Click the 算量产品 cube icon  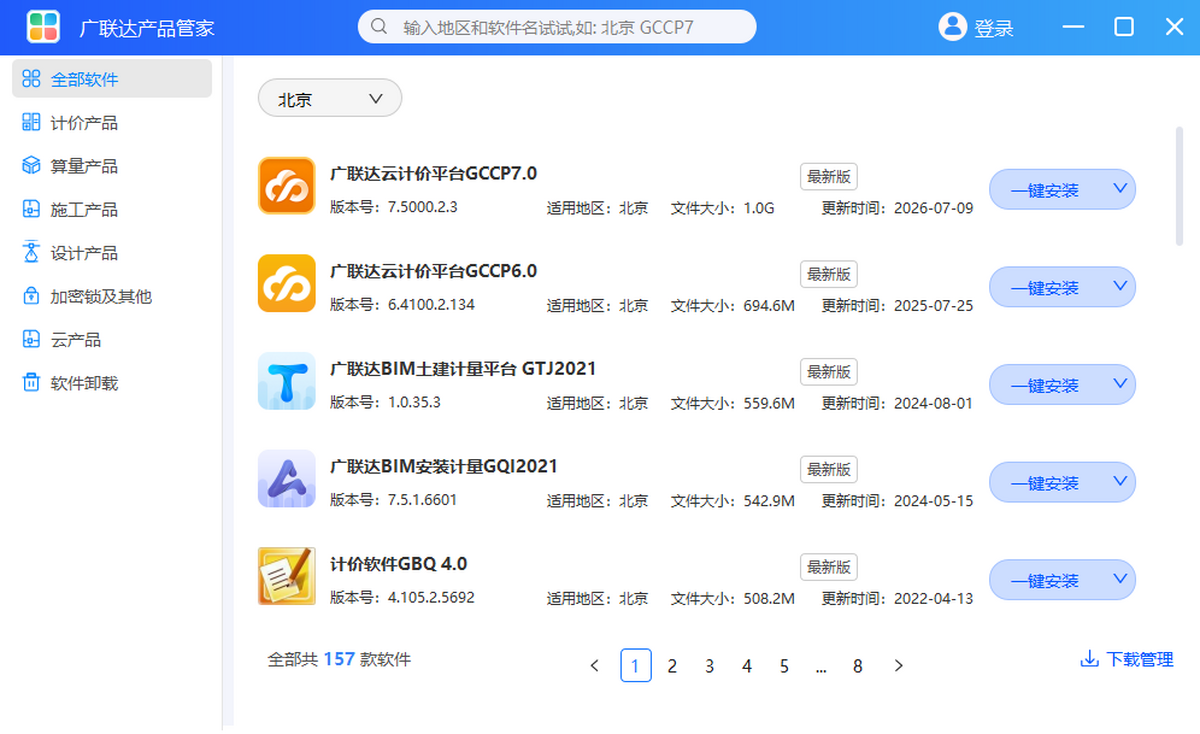click(31, 166)
